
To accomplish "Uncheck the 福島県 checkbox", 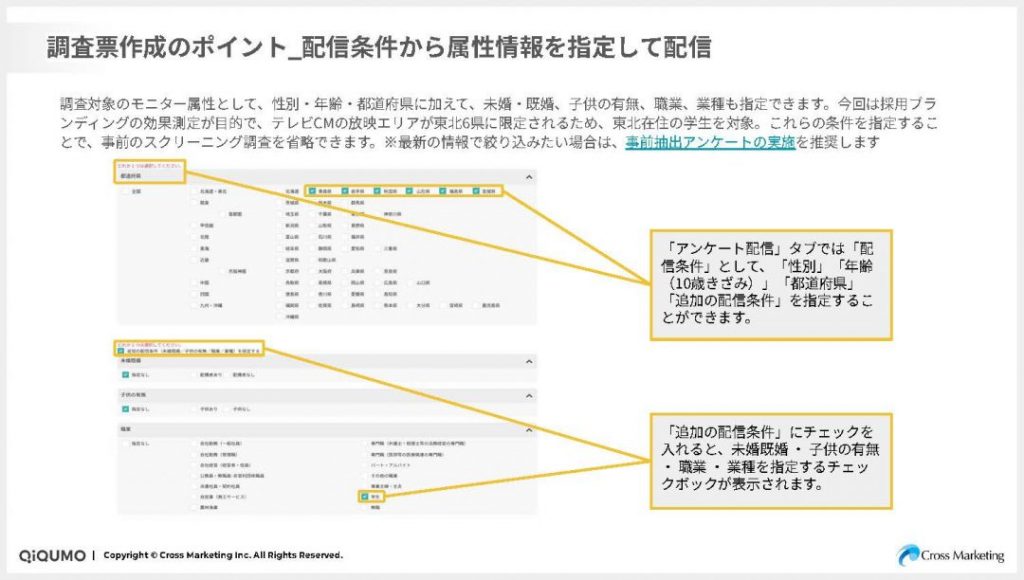I will (443, 191).
